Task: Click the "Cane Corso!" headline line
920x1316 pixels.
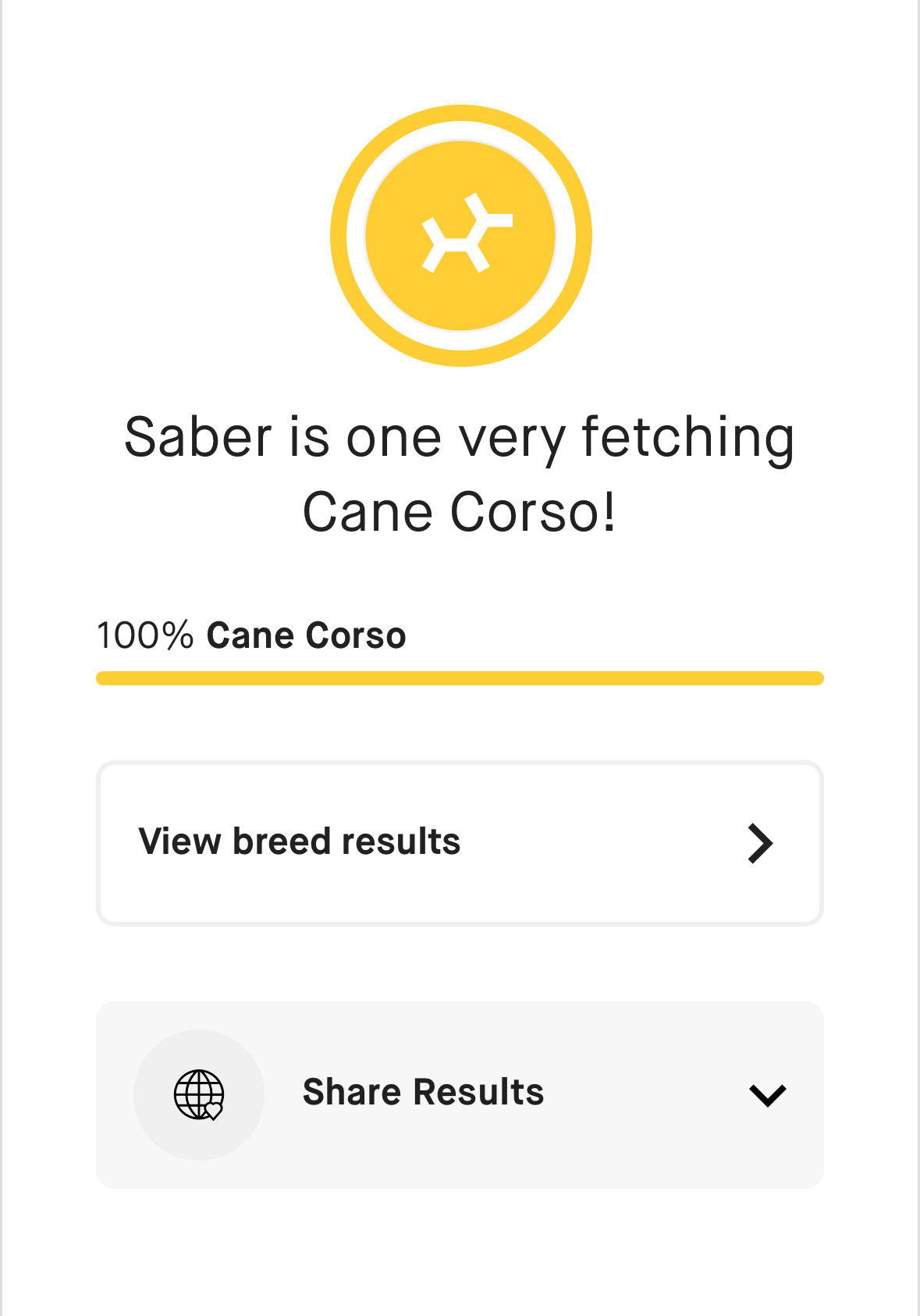Action: click(x=460, y=512)
